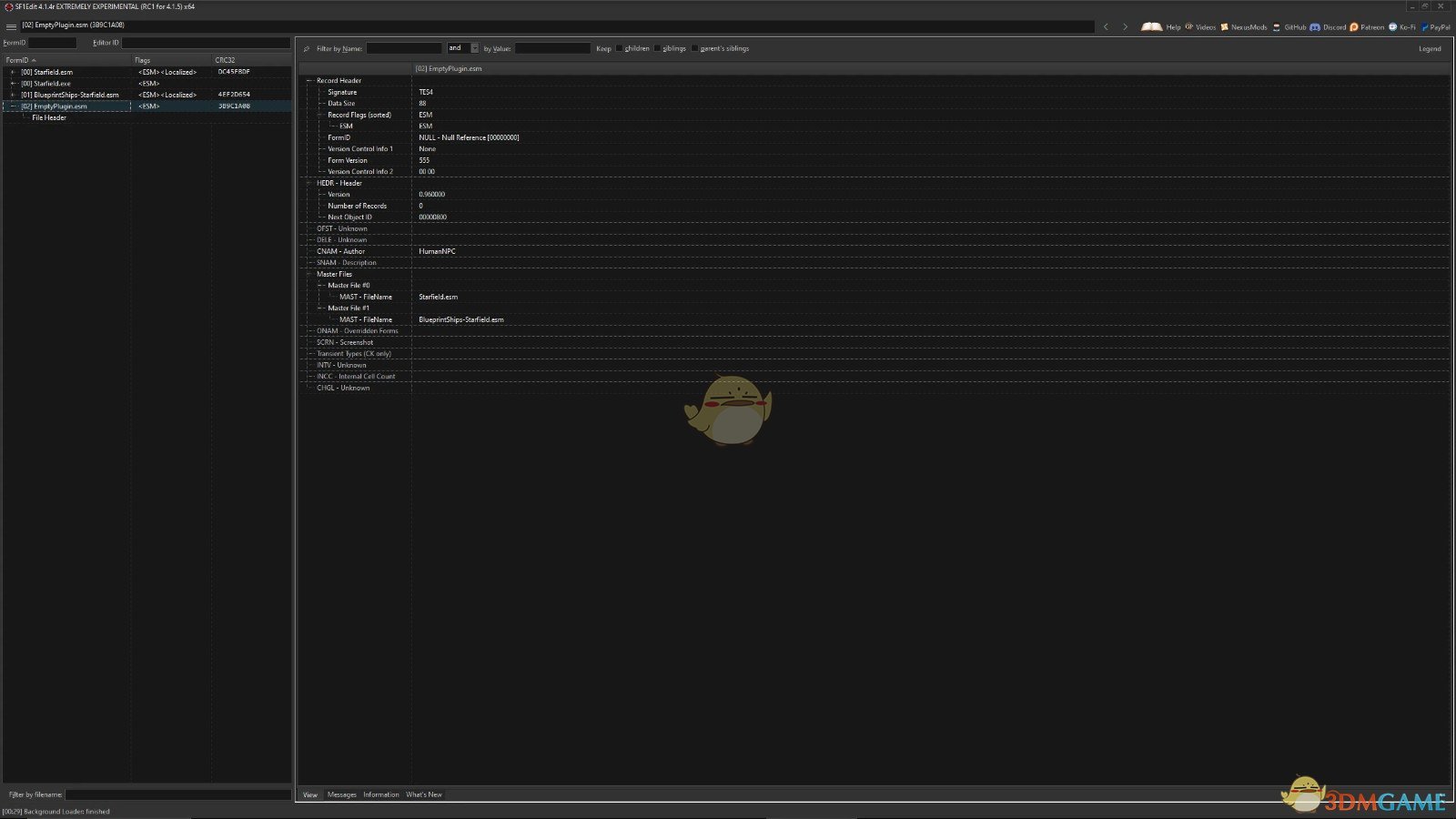Collapse the Master Files section
Image resolution: width=1456 pixels, height=819 pixels.
coord(309,274)
